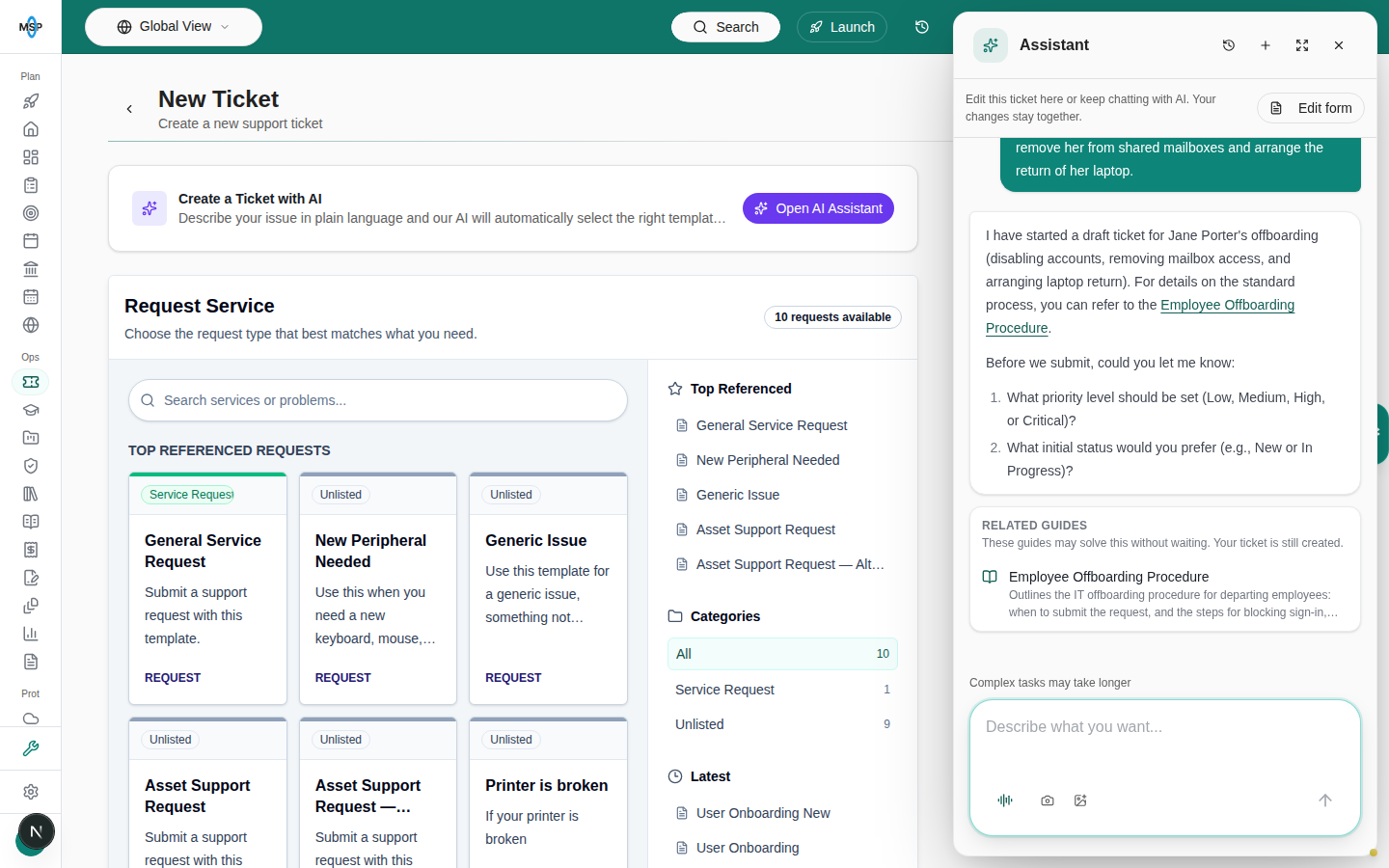This screenshot has height=868, width=1389.
Task: Click the Launch button
Action: (x=842, y=27)
